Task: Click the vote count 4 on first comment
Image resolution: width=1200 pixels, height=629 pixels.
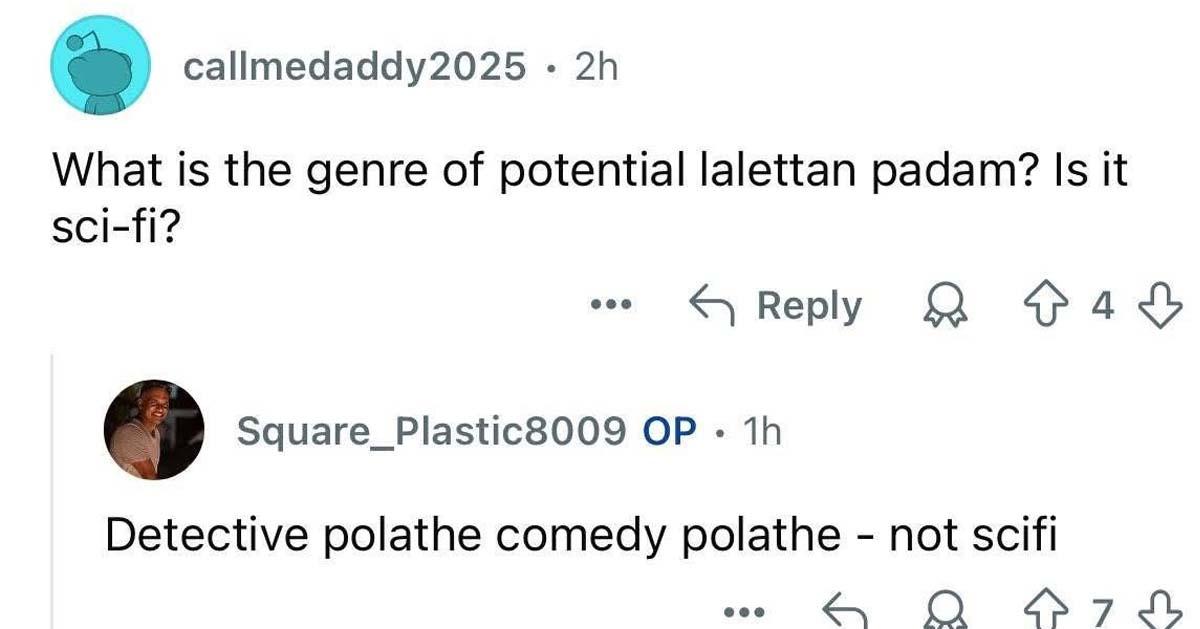Action: (1103, 306)
